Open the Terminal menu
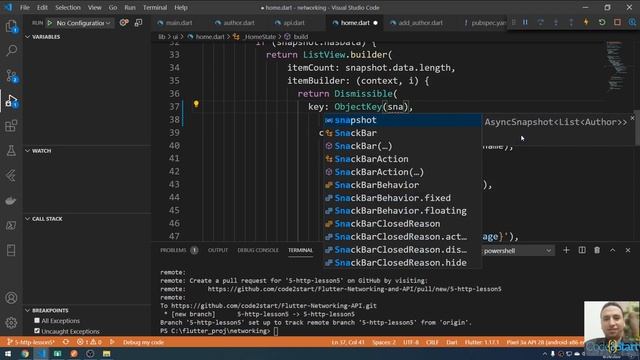 pos(155,8)
